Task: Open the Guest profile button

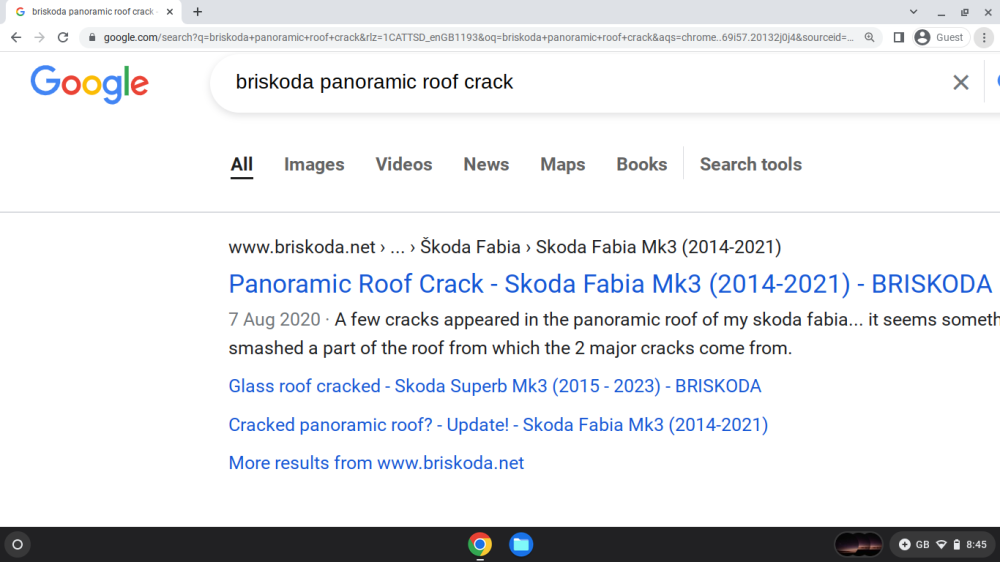Action: point(939,38)
